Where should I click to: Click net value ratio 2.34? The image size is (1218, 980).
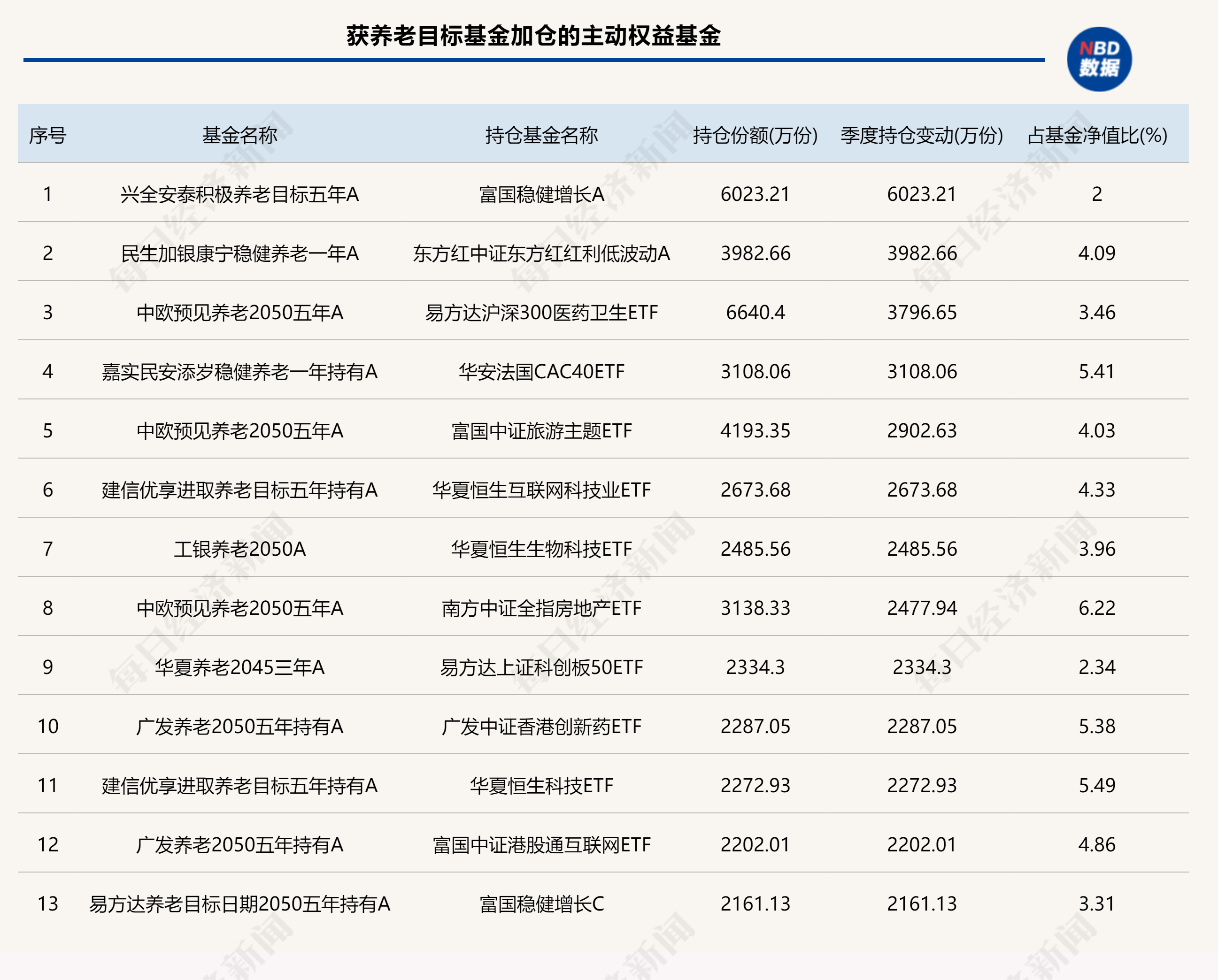coord(1097,667)
